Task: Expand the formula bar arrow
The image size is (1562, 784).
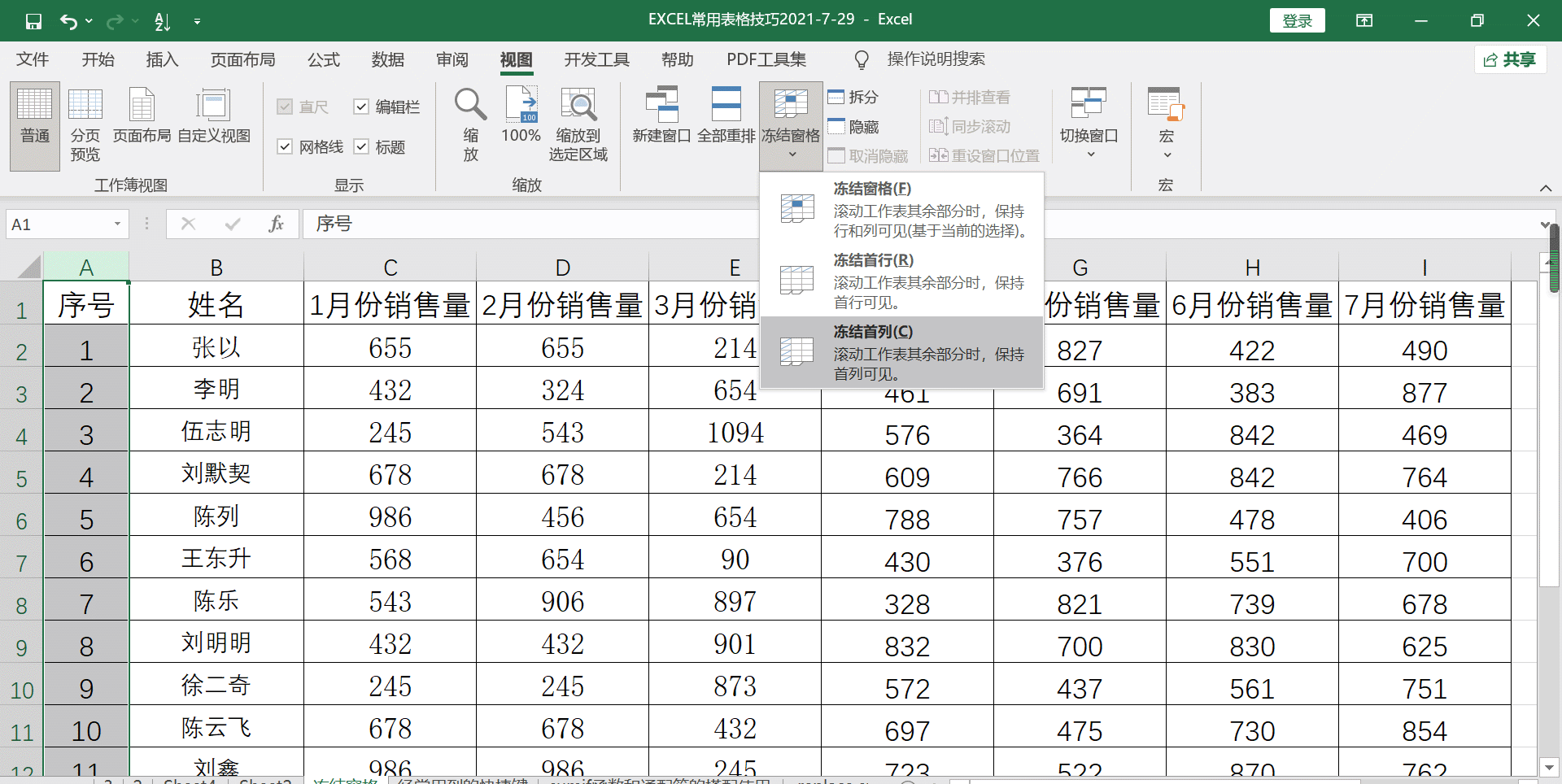Action: [x=1545, y=224]
